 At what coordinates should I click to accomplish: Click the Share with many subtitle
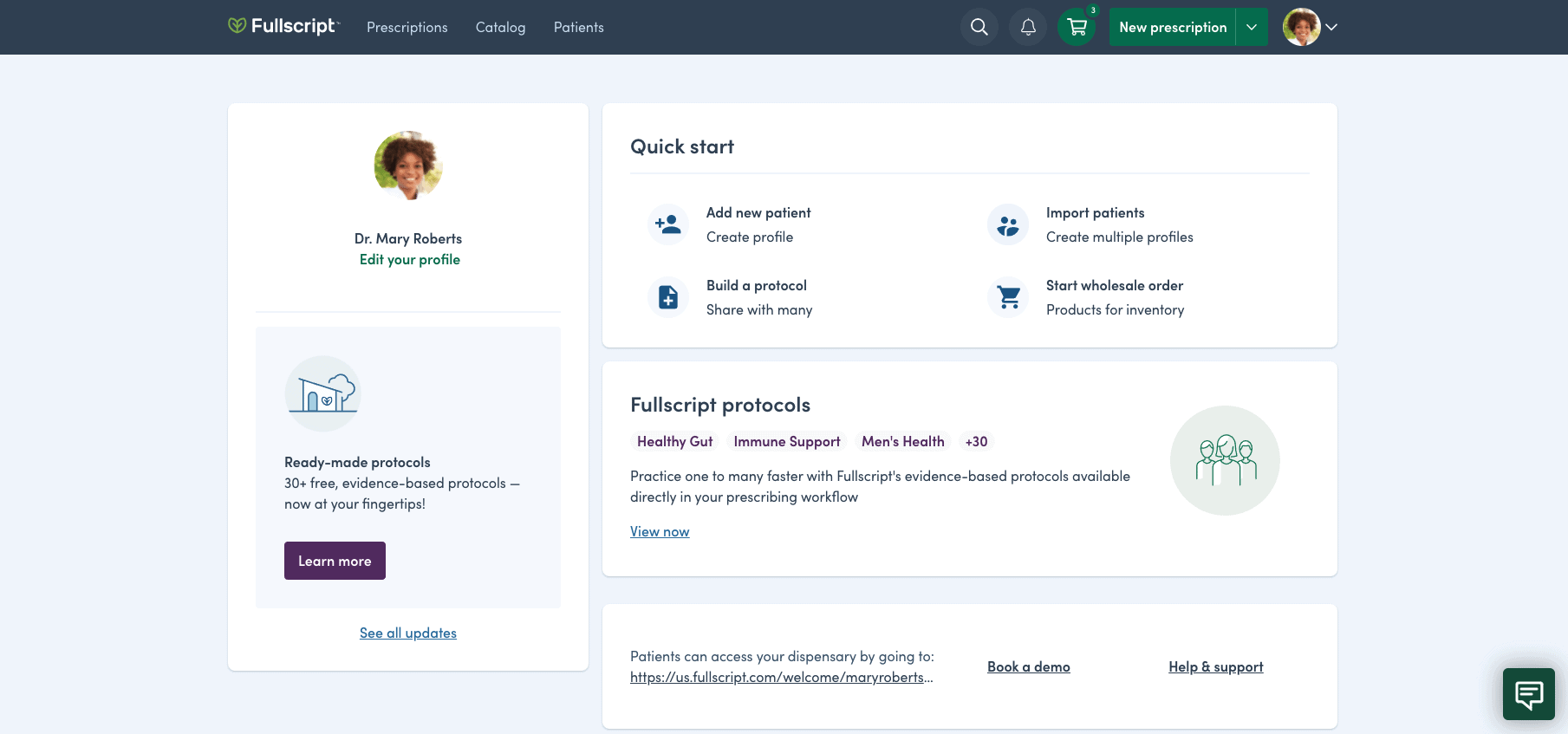coord(759,309)
